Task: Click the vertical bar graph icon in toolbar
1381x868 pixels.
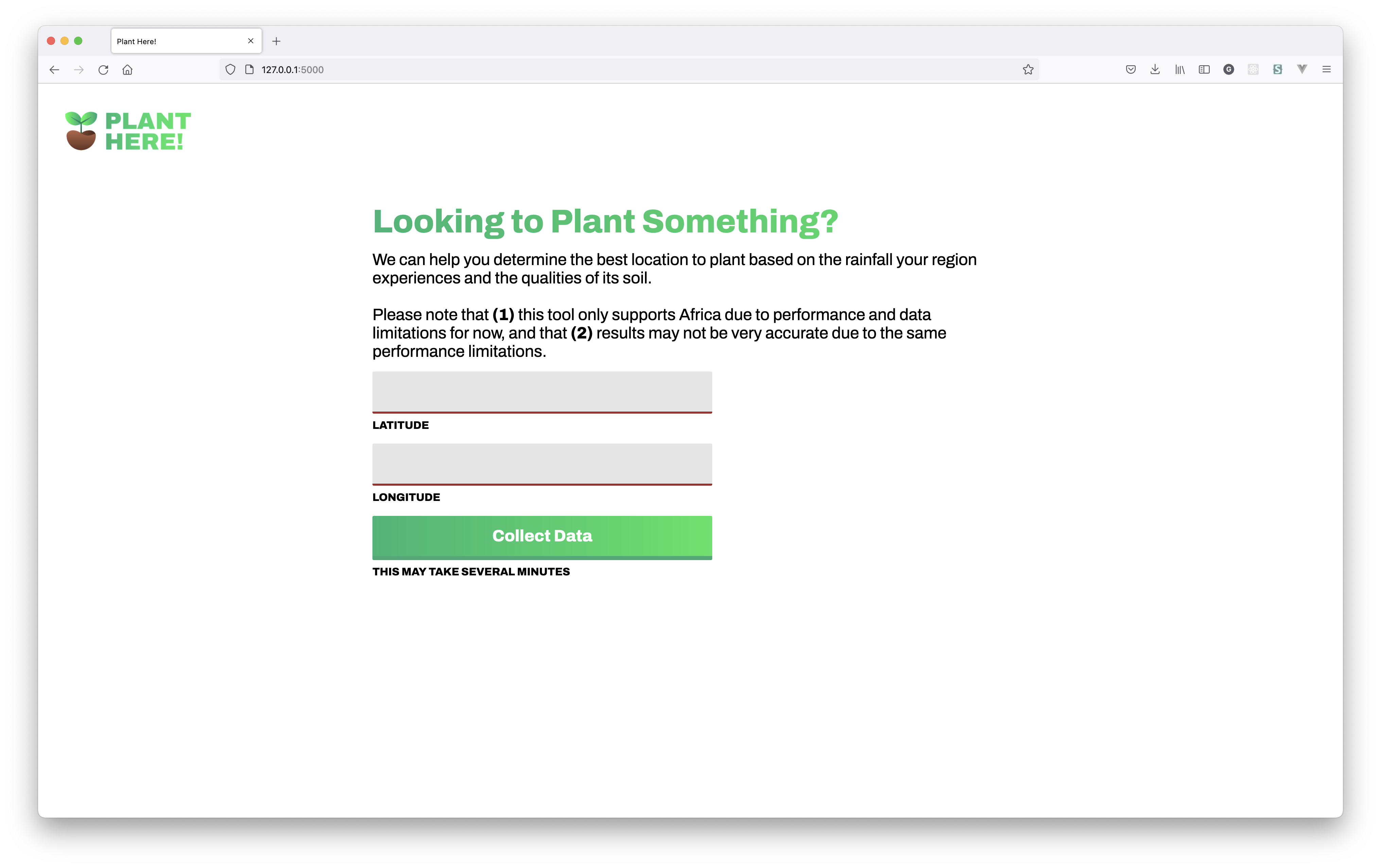Action: pyautogui.click(x=1178, y=69)
